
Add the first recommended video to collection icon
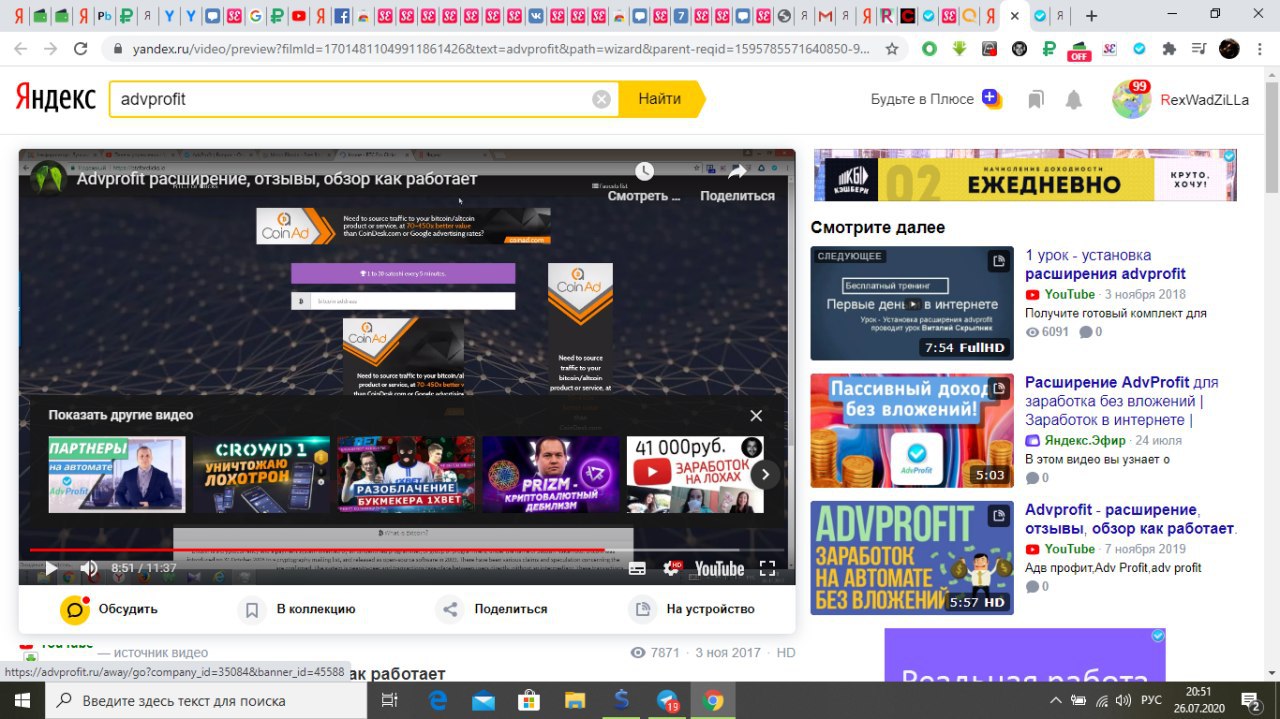click(998, 262)
